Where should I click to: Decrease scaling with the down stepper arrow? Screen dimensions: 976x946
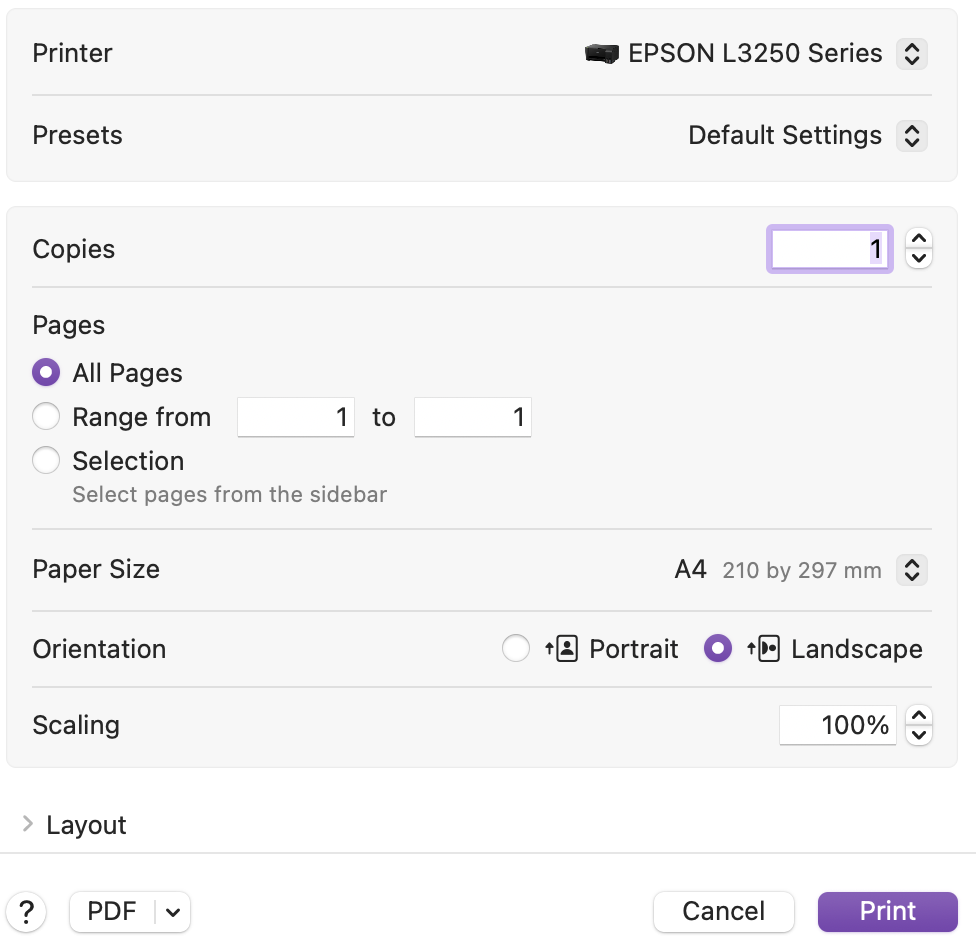click(918, 735)
